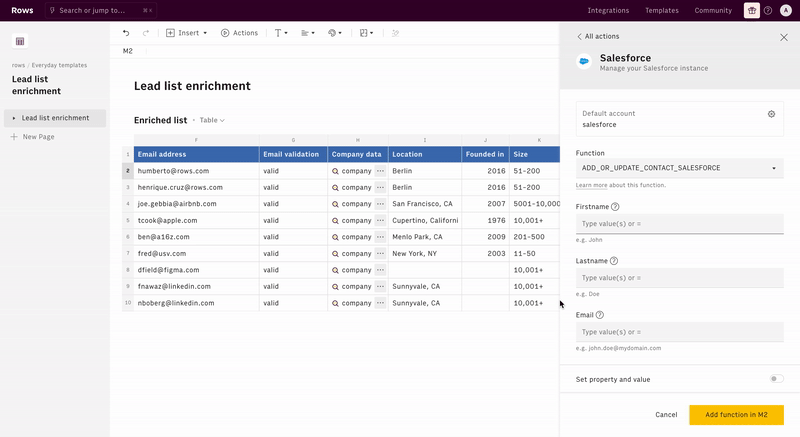
Task: Click the Salesforce cloud logo
Action: pos(584,62)
